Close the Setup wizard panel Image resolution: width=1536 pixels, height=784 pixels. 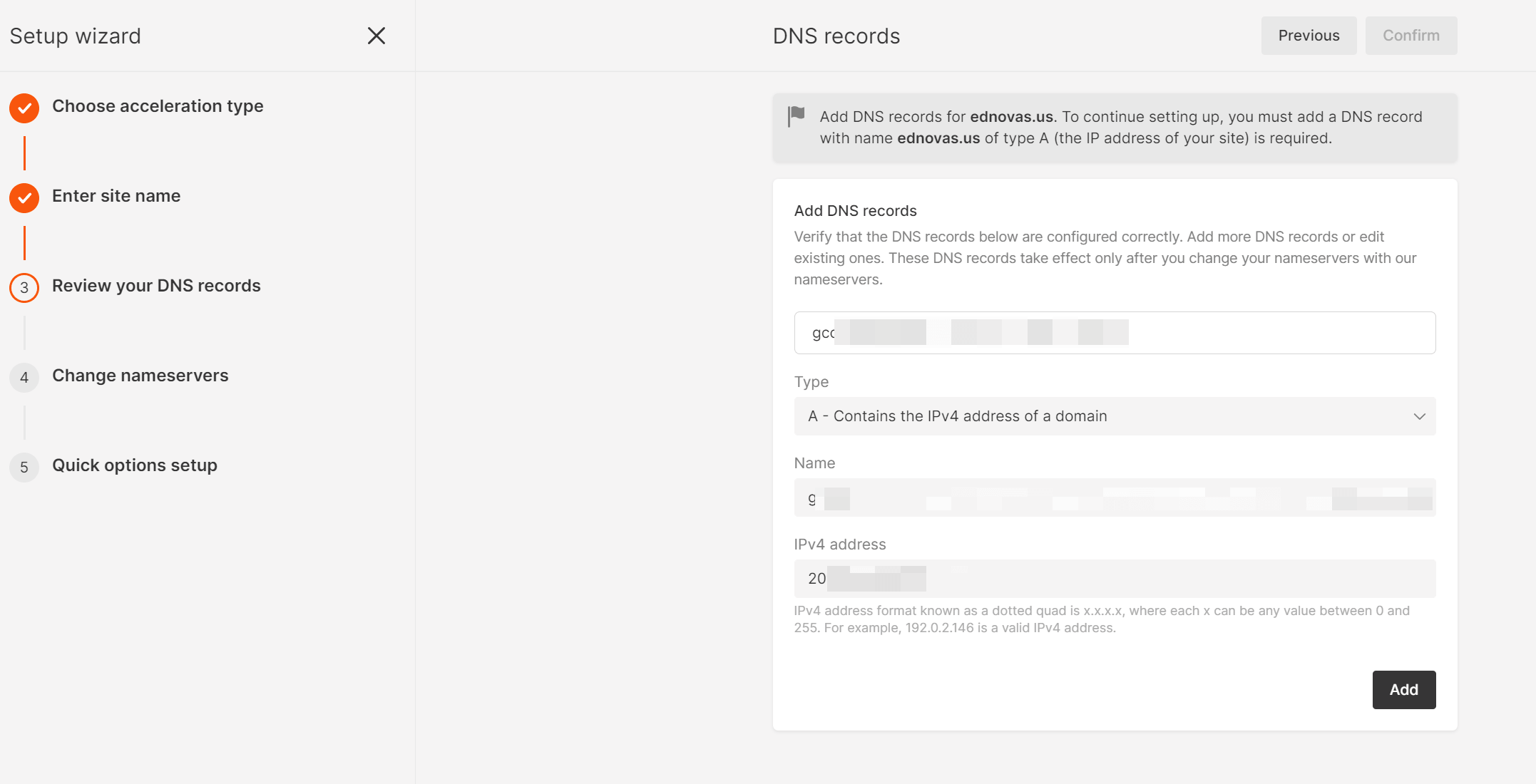(x=376, y=36)
